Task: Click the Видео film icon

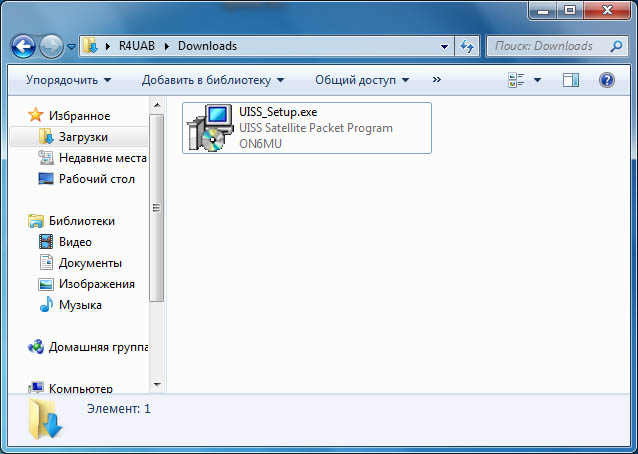Action: 46,242
